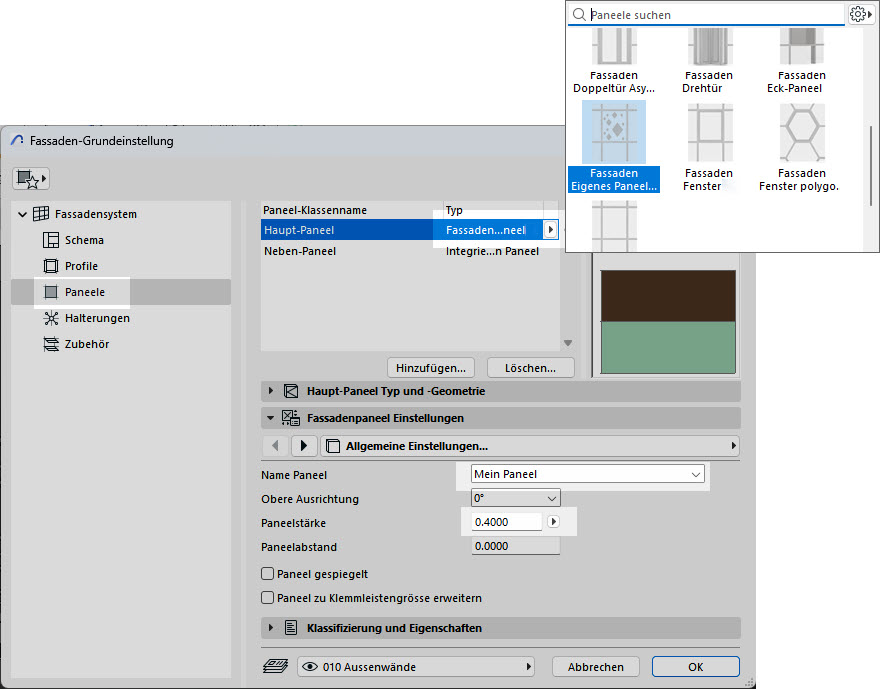The height and width of the screenshot is (689, 880).
Task: Click the Haupt-Paneel geometry section icon
Action: (291, 391)
